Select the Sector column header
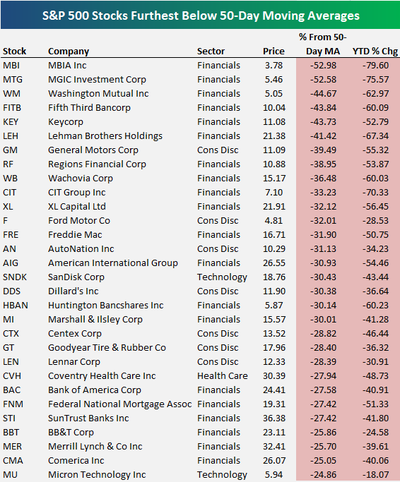 click(x=211, y=51)
